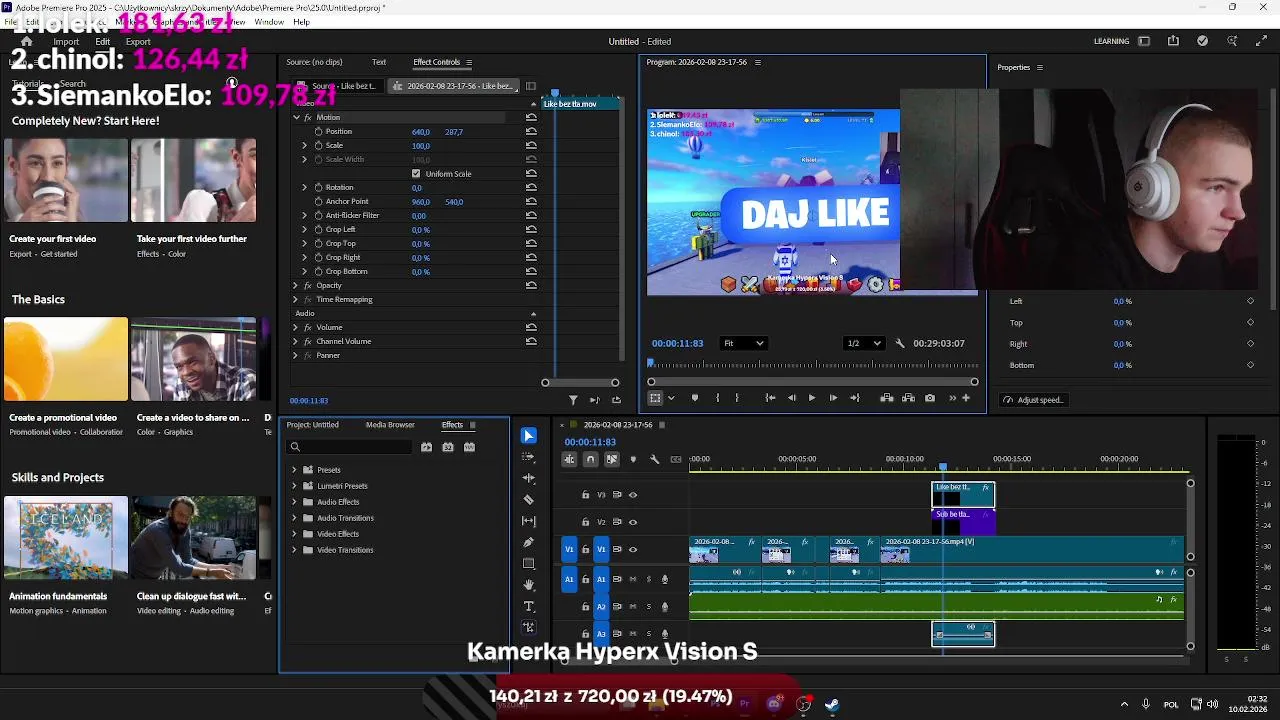Export frame with the camera icon
This screenshot has width=1280, height=720.
click(x=930, y=398)
